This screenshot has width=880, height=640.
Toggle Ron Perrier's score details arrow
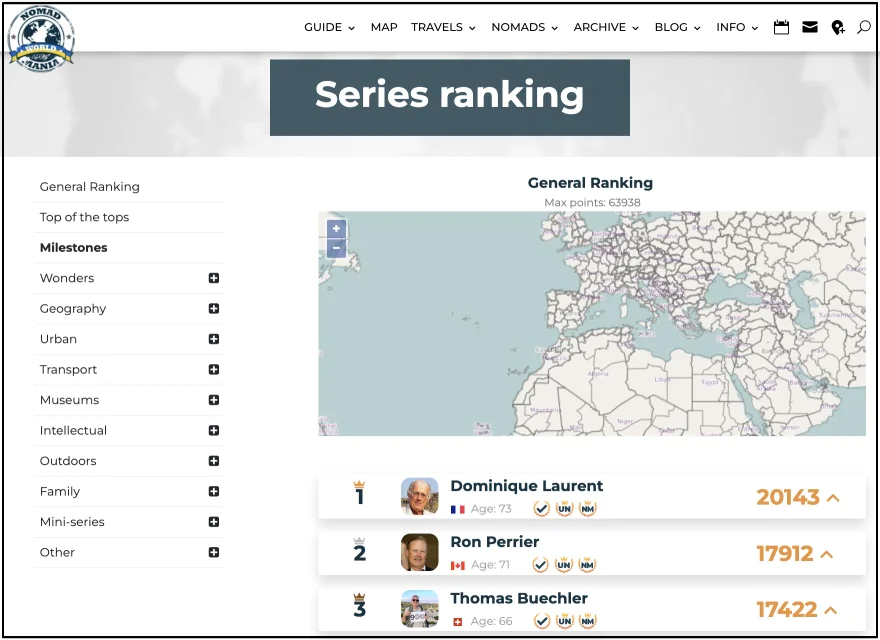pos(827,554)
